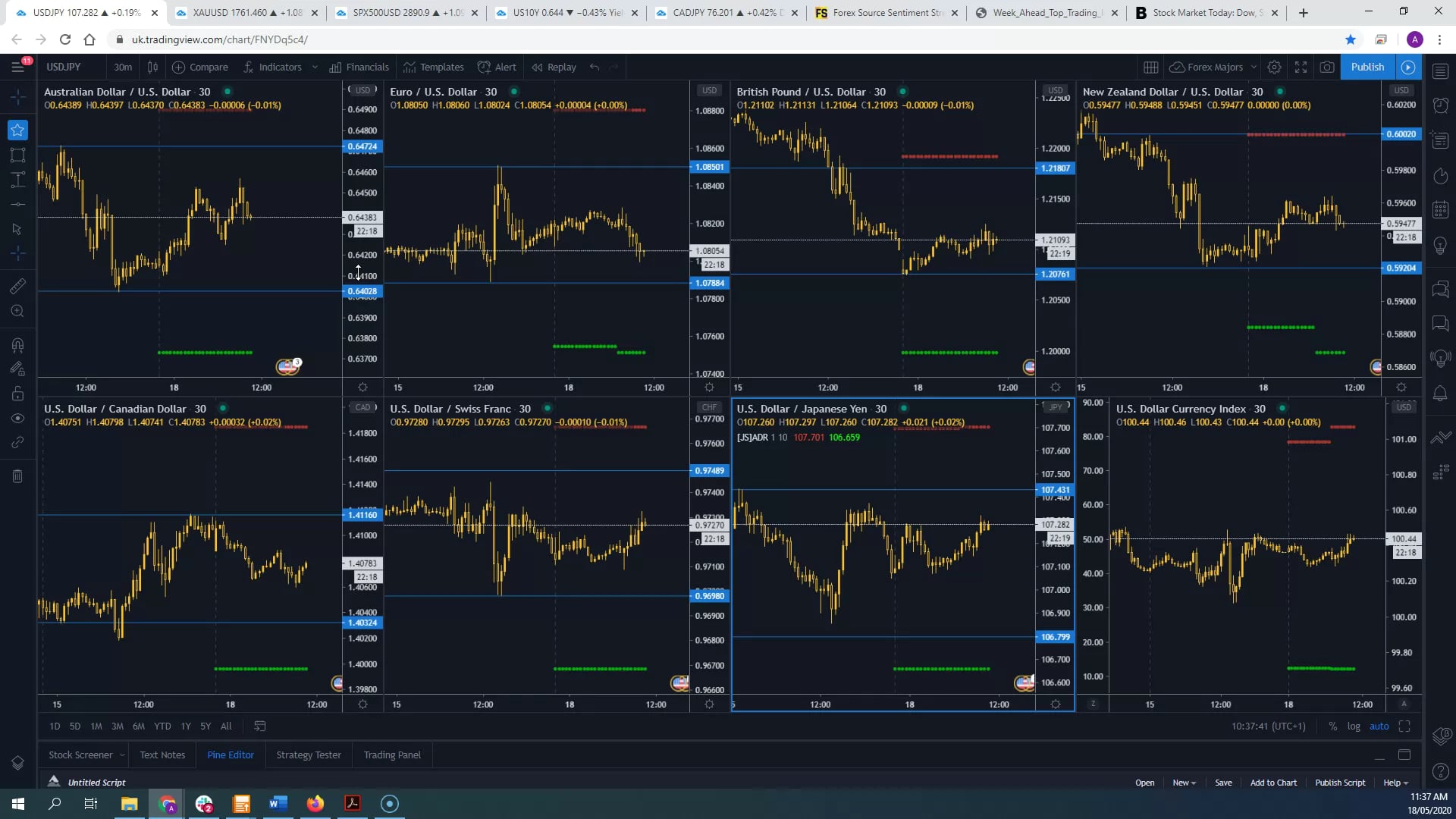
Task: Toggle log scale on the chart
Action: pos(1354,726)
